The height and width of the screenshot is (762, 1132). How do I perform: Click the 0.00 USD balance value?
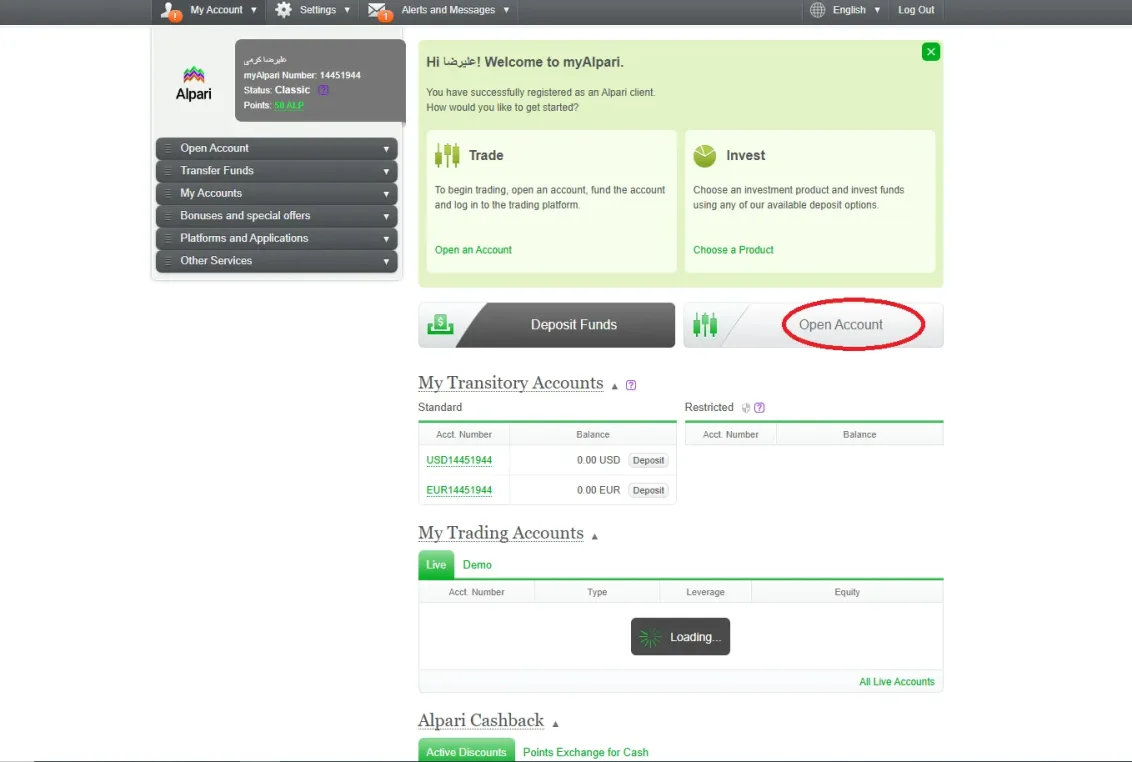(x=598, y=460)
